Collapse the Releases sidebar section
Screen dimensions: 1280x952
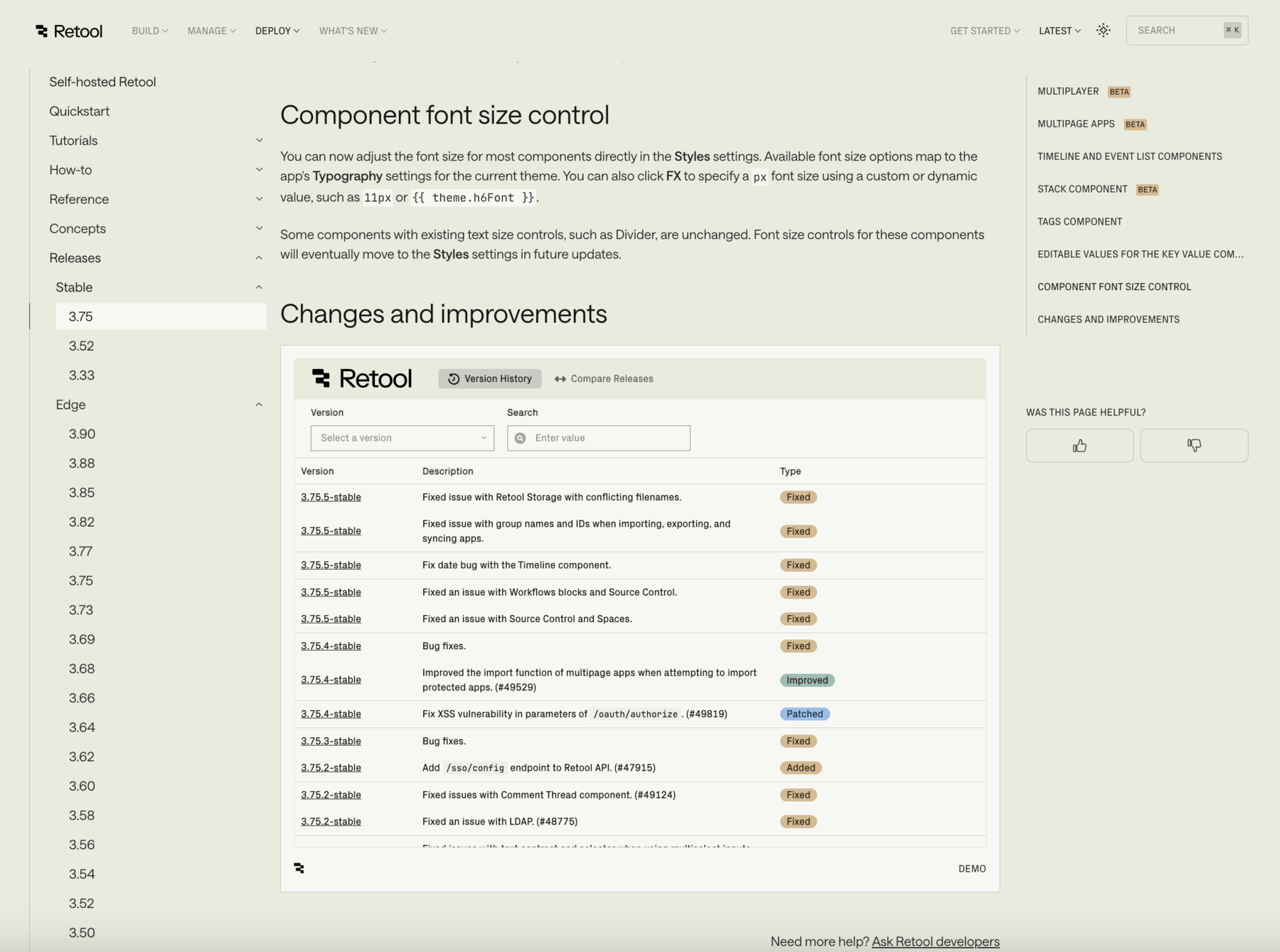(259, 258)
